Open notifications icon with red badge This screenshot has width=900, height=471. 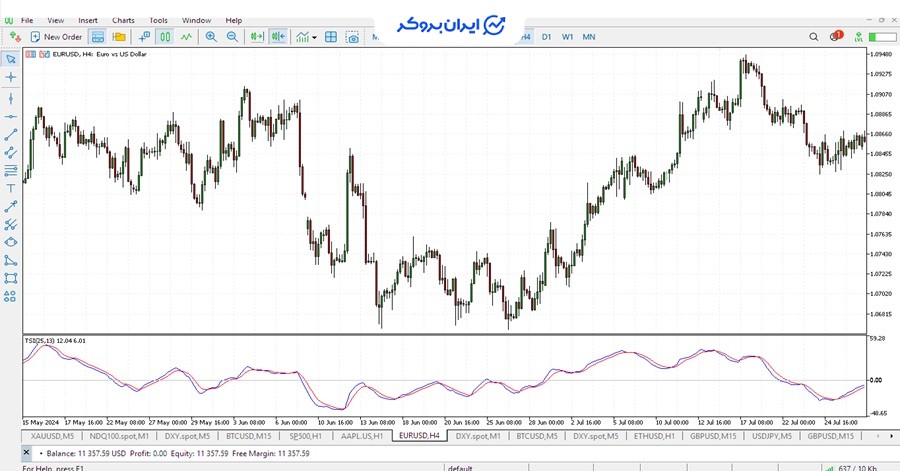click(836, 36)
